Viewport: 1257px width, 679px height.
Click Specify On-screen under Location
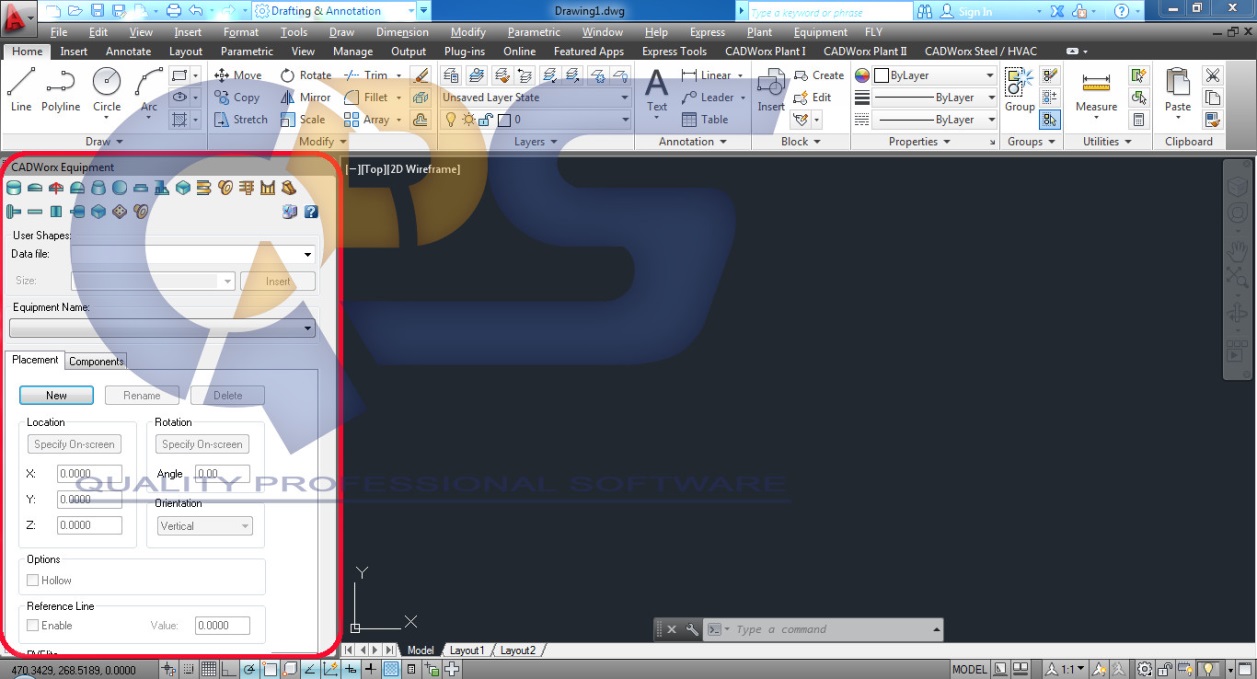pos(74,444)
